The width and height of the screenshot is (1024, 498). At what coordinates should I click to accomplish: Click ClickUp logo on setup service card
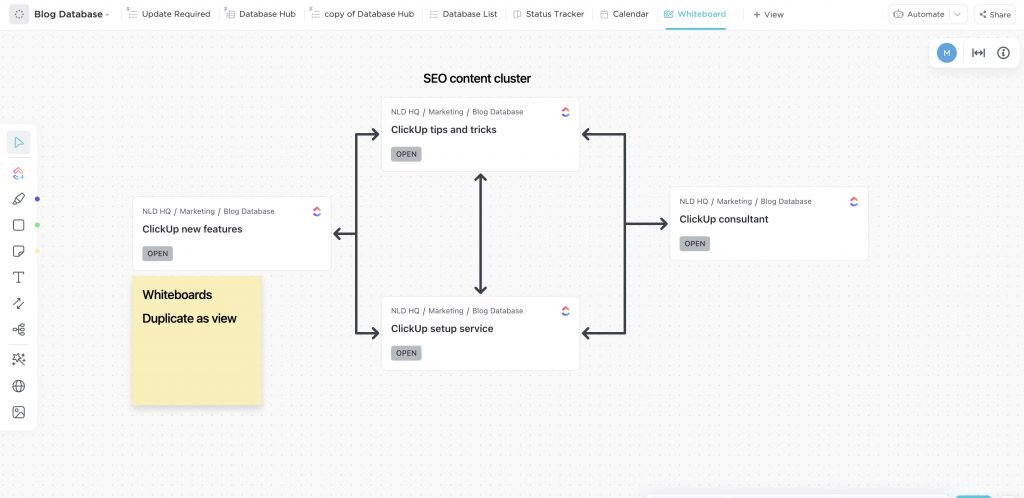566,311
